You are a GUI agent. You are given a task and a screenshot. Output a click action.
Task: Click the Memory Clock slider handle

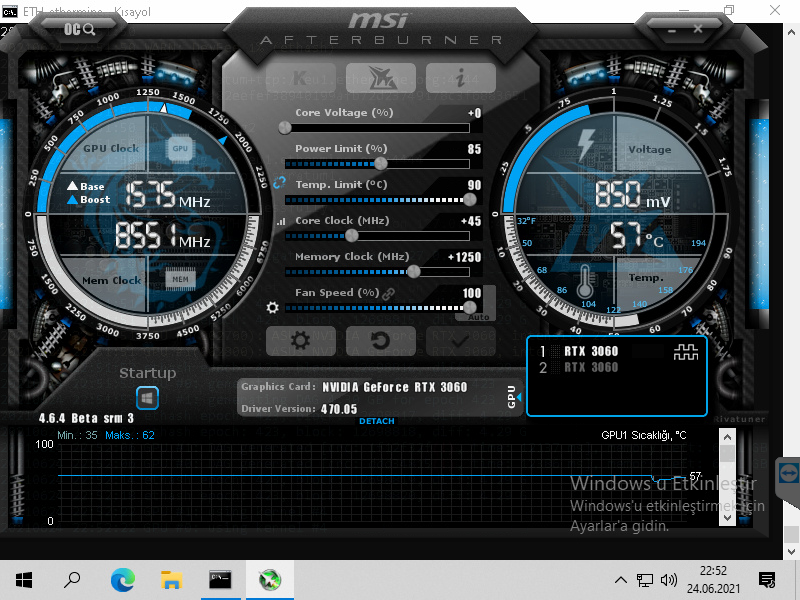click(x=414, y=271)
